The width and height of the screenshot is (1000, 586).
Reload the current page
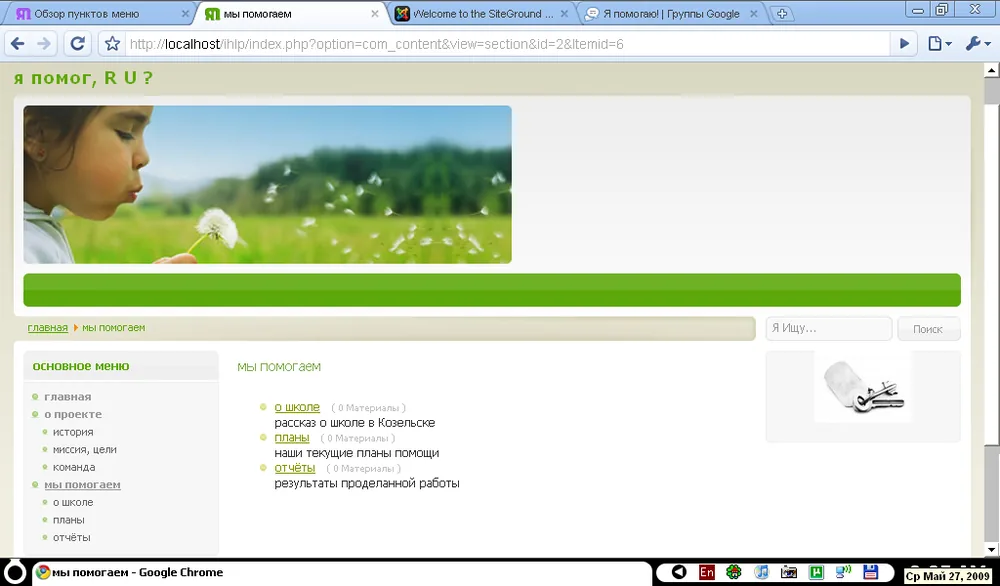(78, 43)
